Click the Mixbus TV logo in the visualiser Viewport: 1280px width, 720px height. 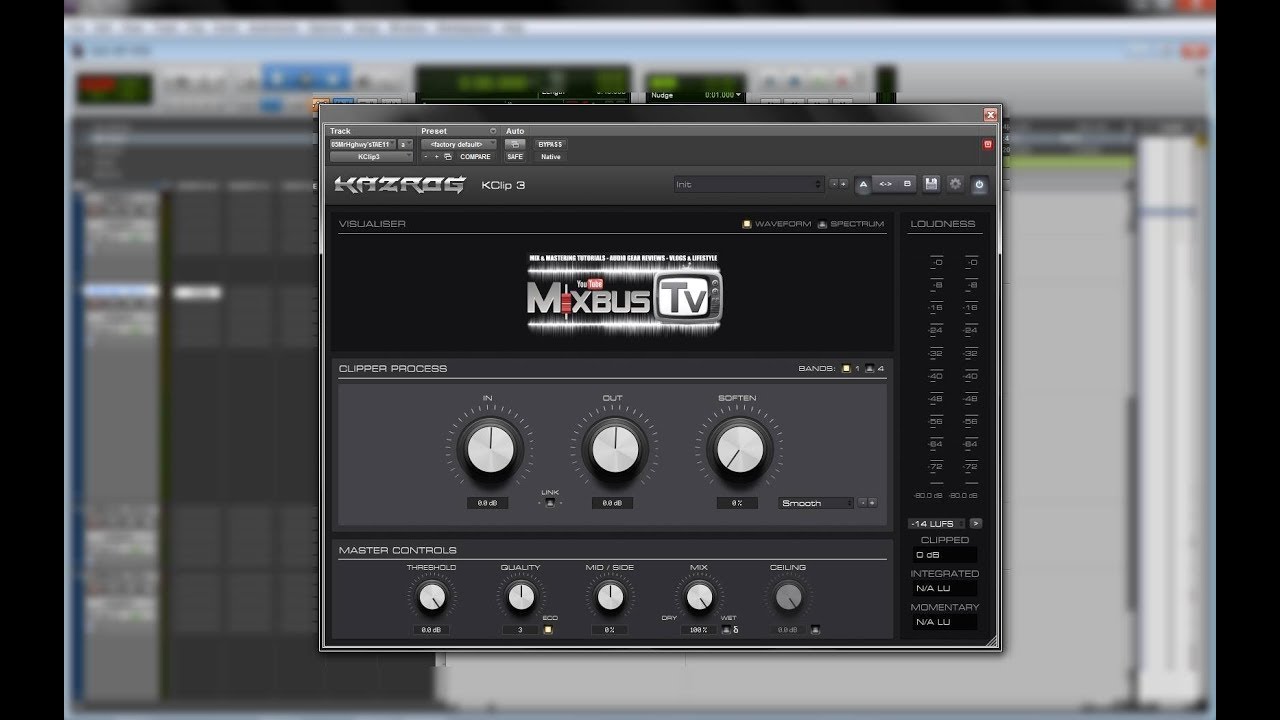(x=625, y=296)
